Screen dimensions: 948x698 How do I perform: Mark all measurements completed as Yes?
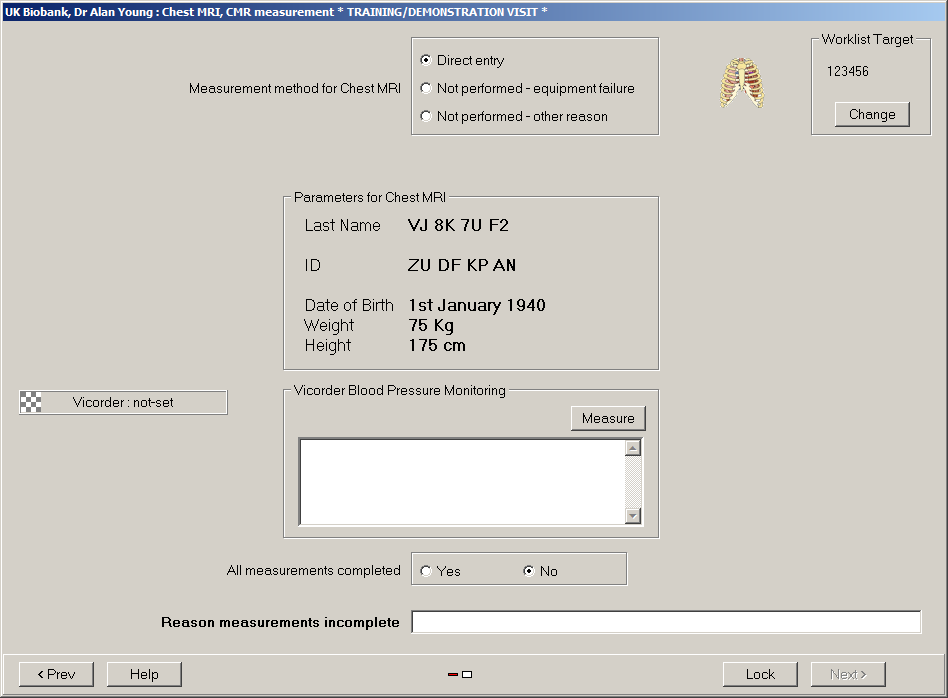click(x=427, y=571)
